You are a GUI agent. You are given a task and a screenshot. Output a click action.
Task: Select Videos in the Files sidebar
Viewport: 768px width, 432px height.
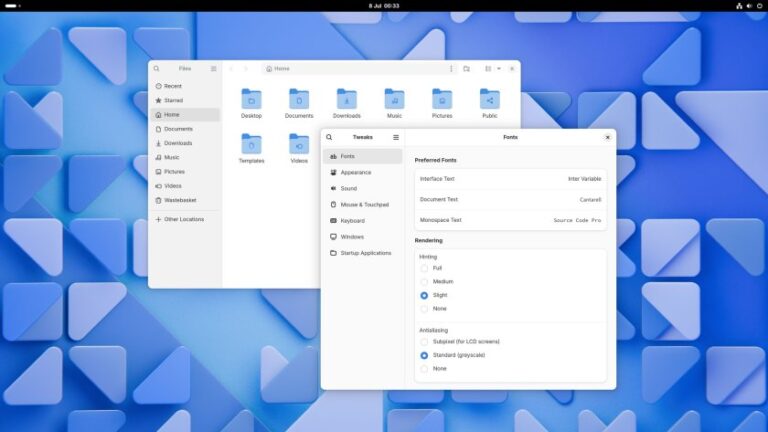click(186, 186)
